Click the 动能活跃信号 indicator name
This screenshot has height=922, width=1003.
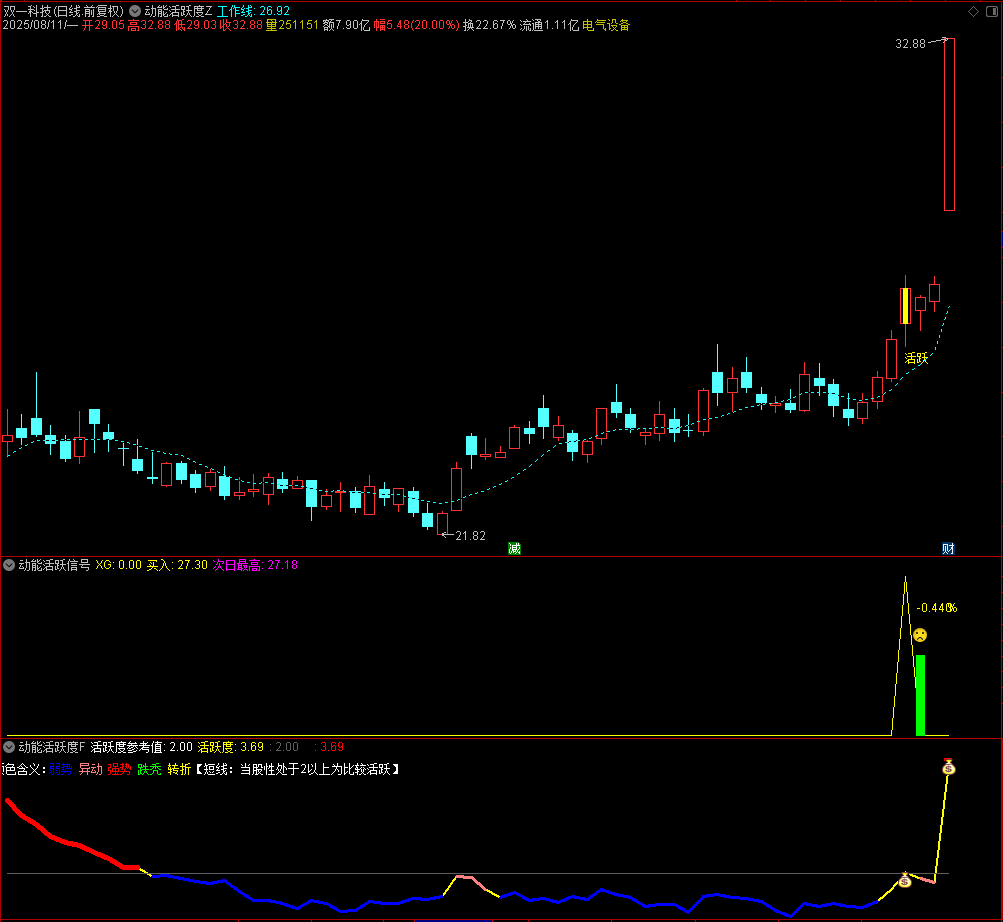pos(54,565)
